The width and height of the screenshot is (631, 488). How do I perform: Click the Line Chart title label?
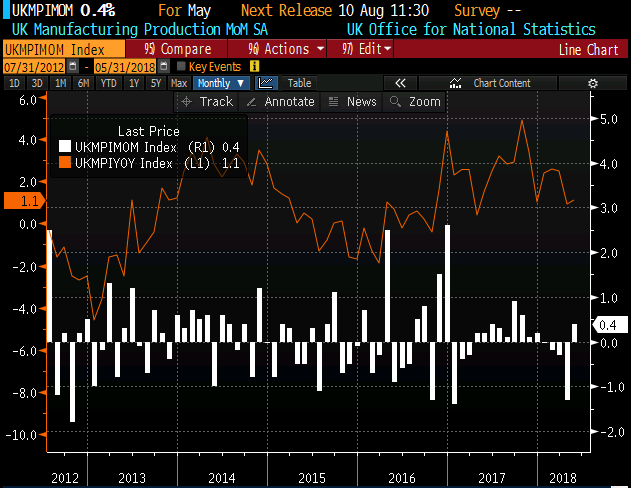click(588, 49)
